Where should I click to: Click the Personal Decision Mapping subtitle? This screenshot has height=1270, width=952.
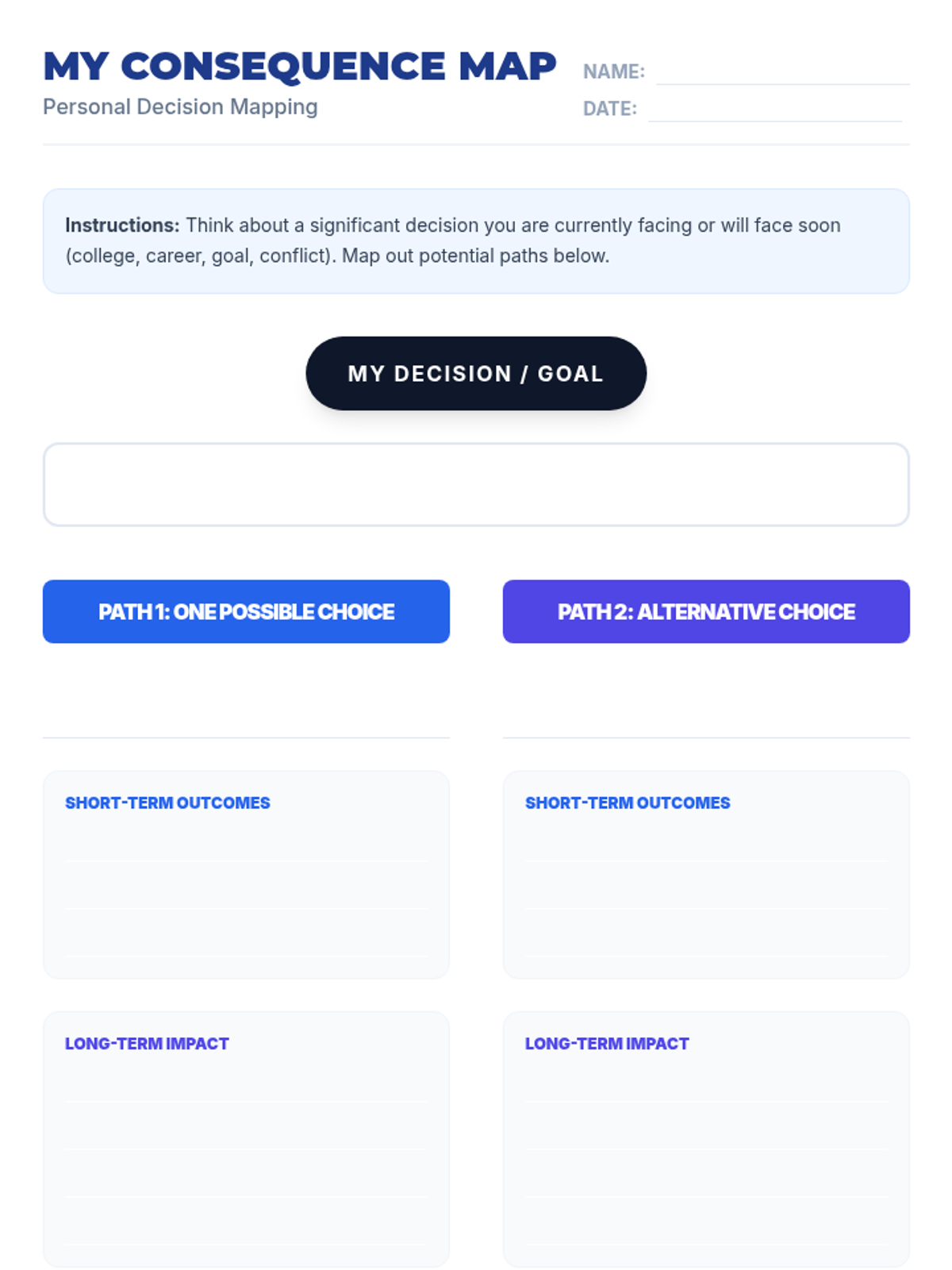coord(180,106)
